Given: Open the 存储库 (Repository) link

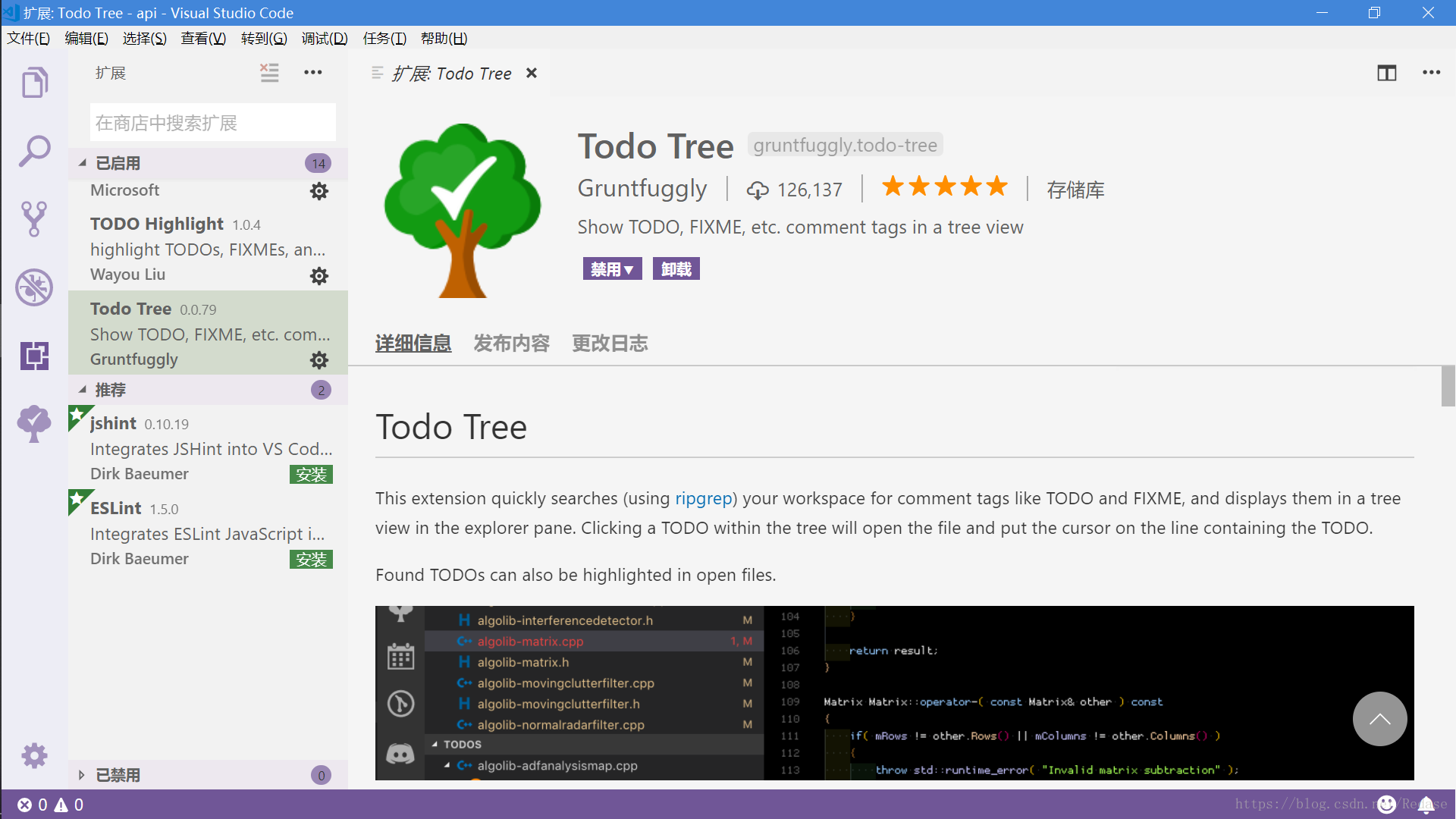Looking at the screenshot, I should 1075,190.
